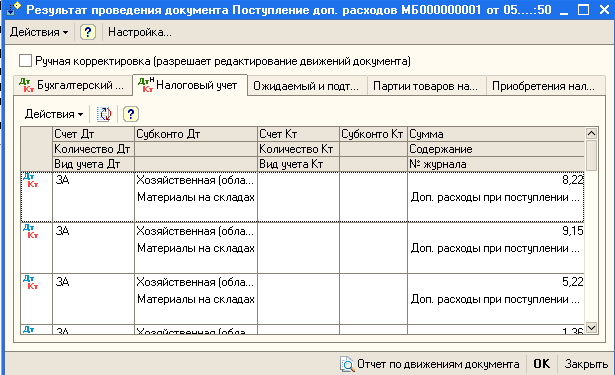The image size is (615, 375).
Task: Click the OK button
Action: click(541, 364)
